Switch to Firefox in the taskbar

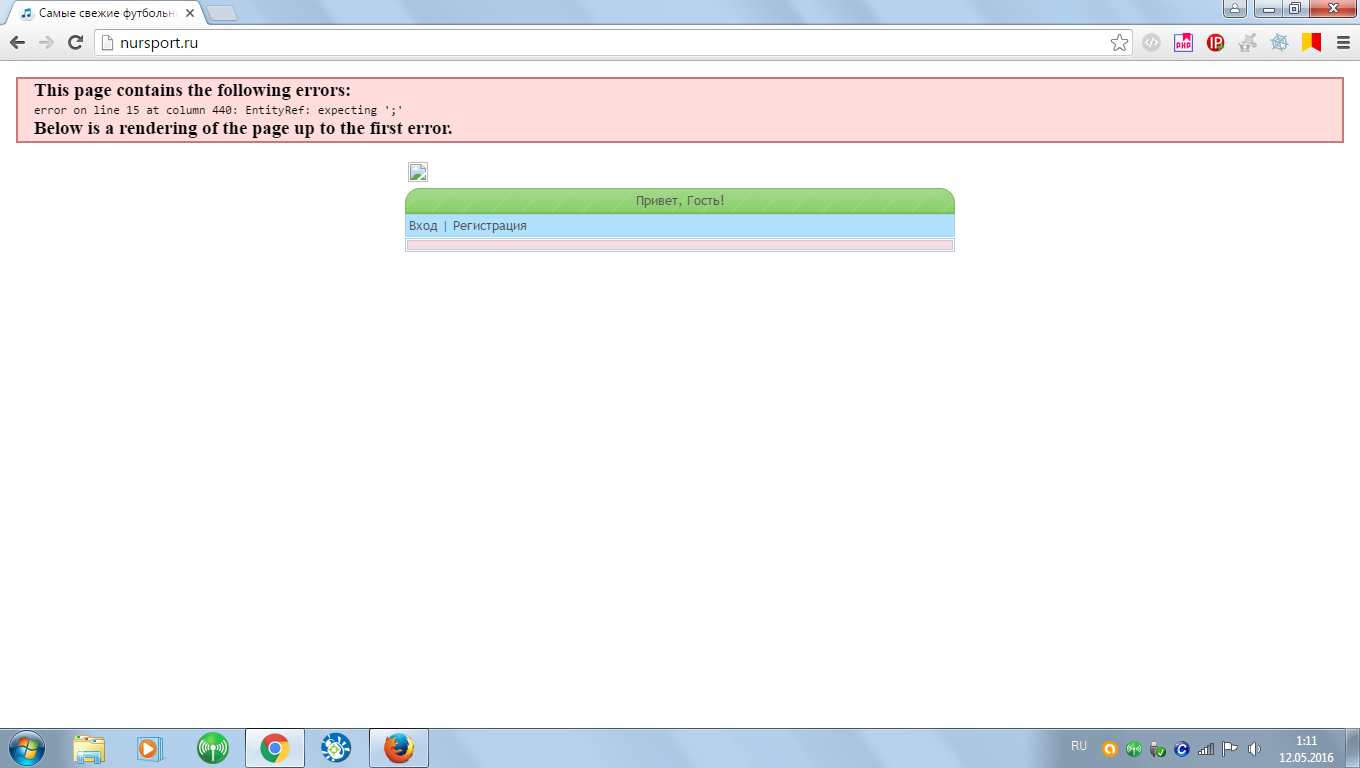tap(399, 748)
